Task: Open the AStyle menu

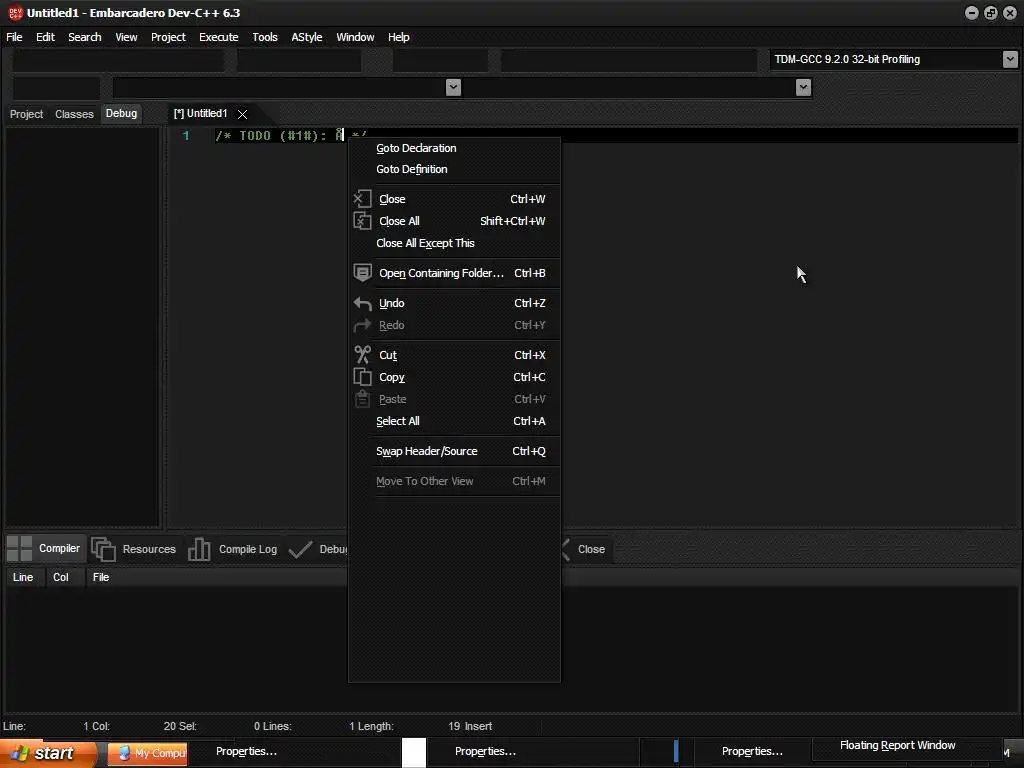Action: pos(306,37)
